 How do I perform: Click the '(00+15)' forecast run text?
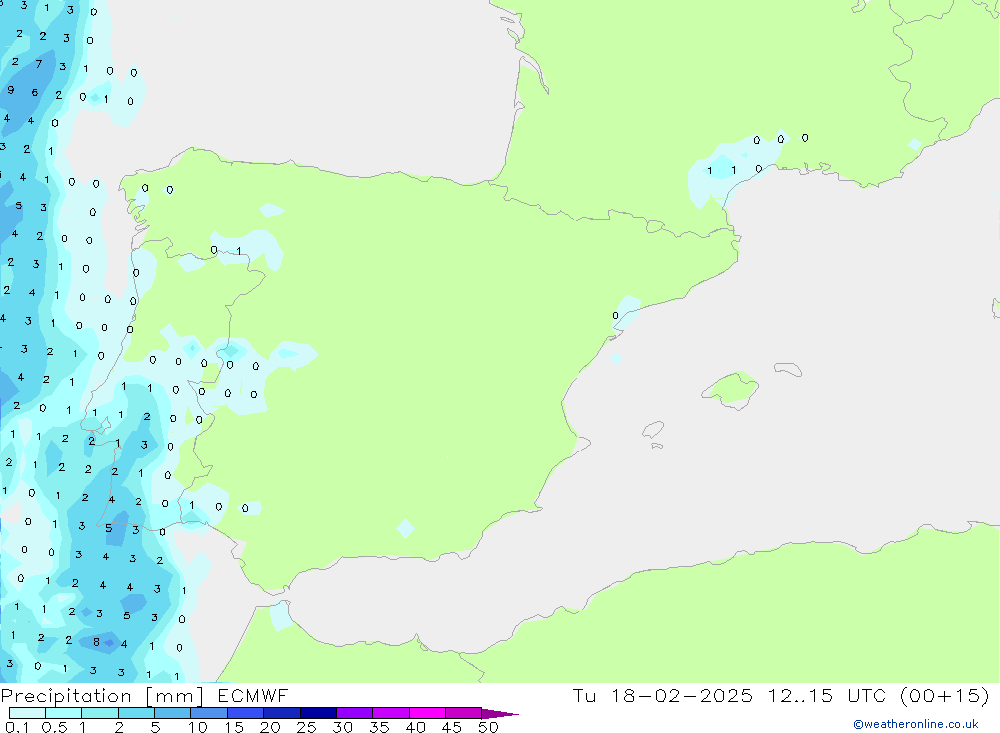coord(945,696)
